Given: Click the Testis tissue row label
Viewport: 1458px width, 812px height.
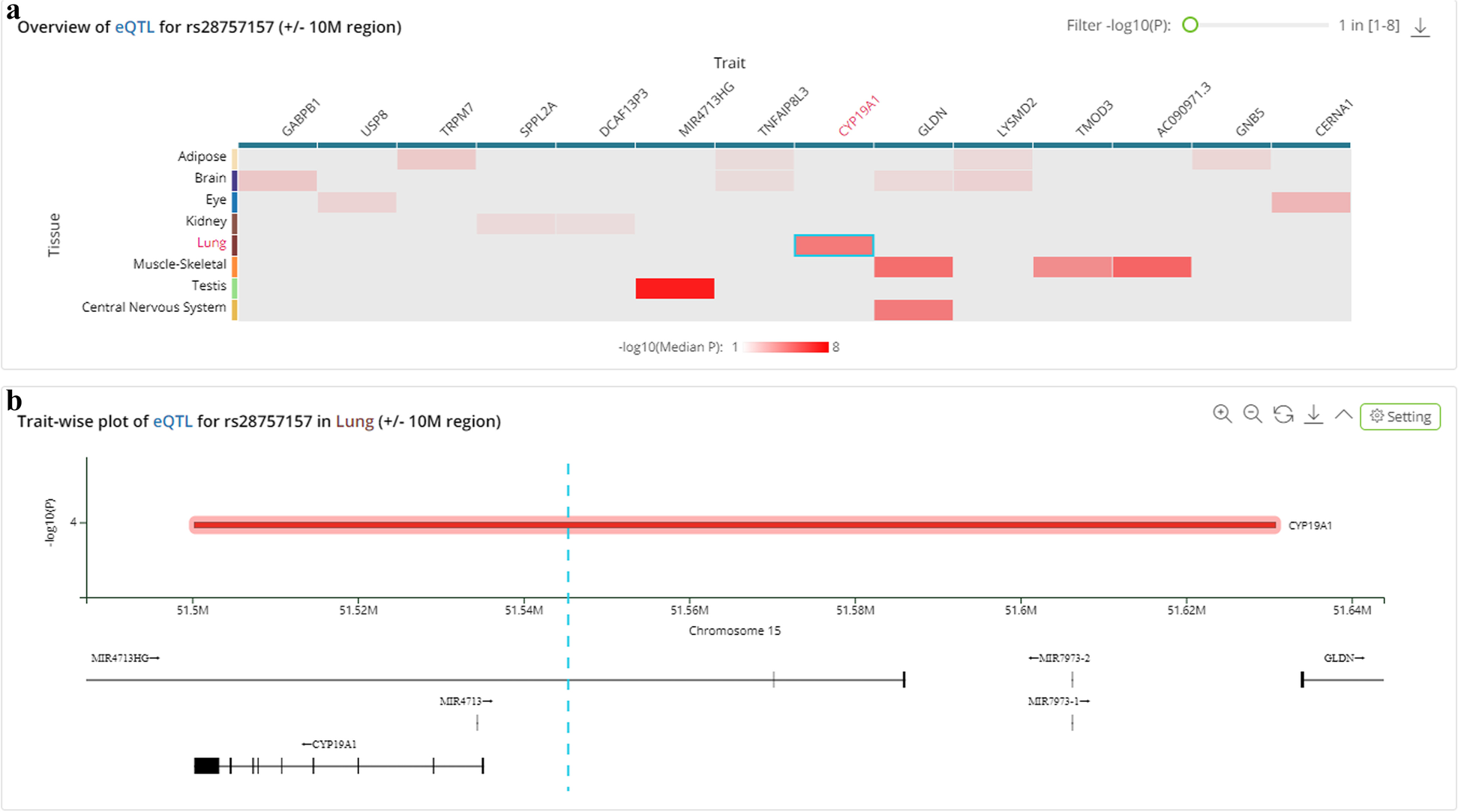Looking at the screenshot, I should (208, 286).
